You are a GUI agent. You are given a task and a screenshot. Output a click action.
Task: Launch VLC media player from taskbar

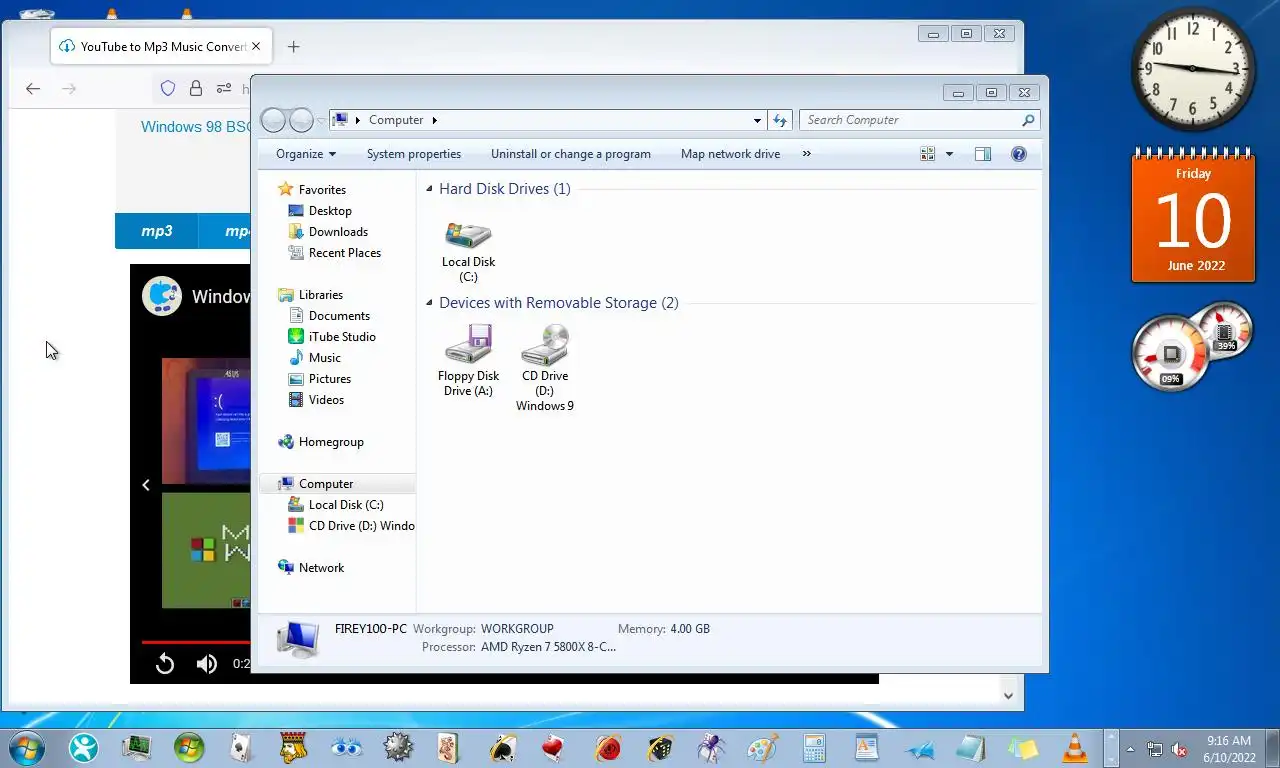point(1075,748)
